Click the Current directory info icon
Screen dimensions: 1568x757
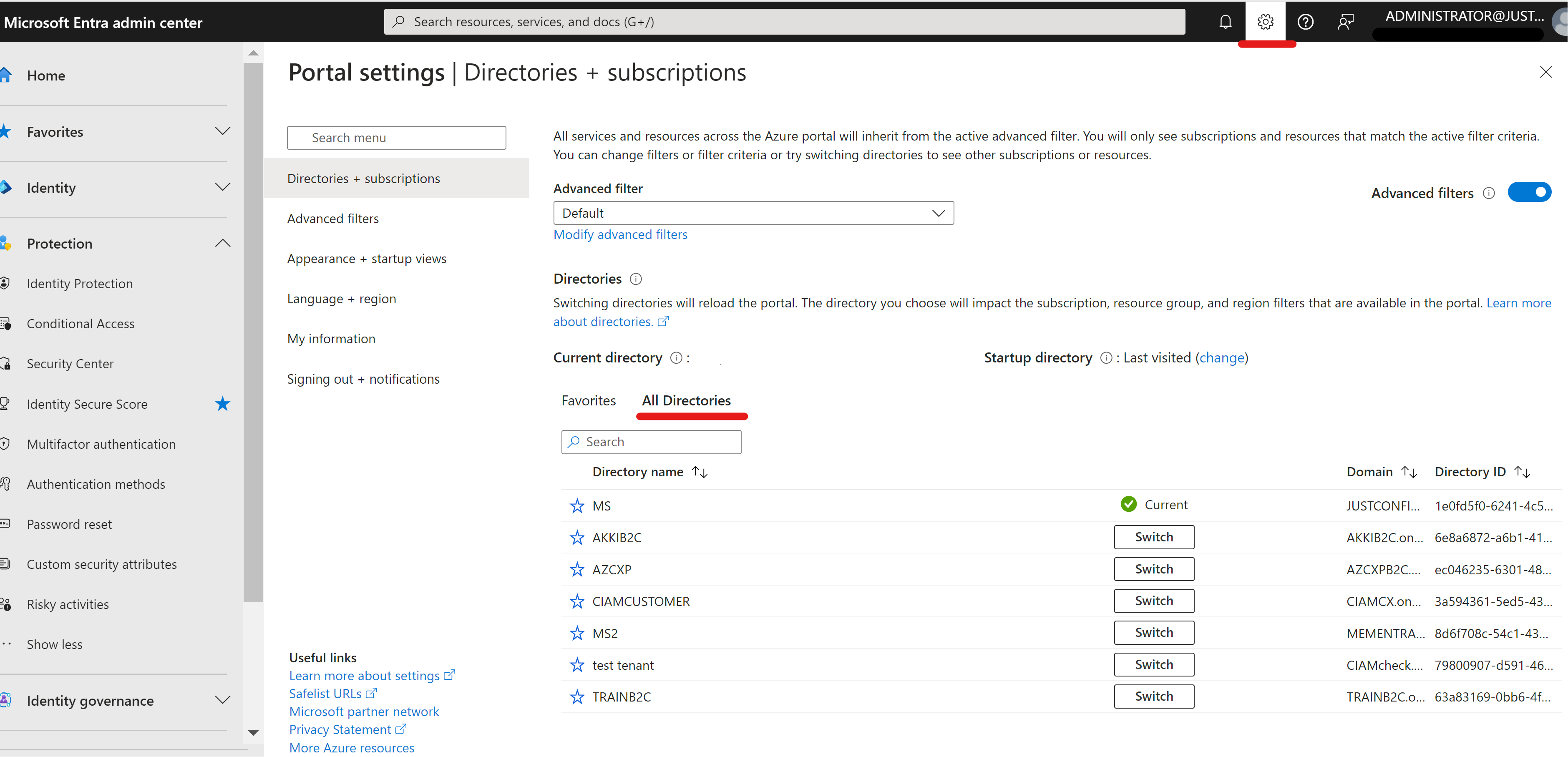pos(676,358)
